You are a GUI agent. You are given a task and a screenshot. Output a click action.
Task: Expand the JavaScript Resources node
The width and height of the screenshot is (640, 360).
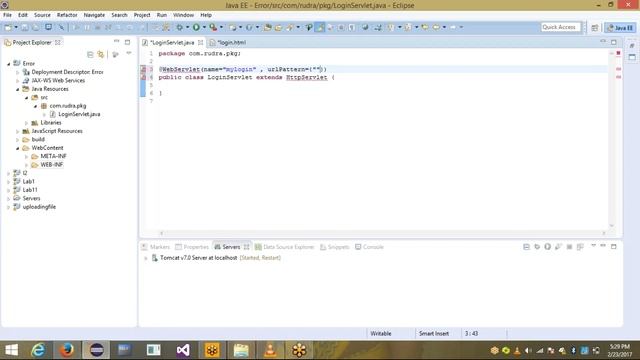coord(18,131)
